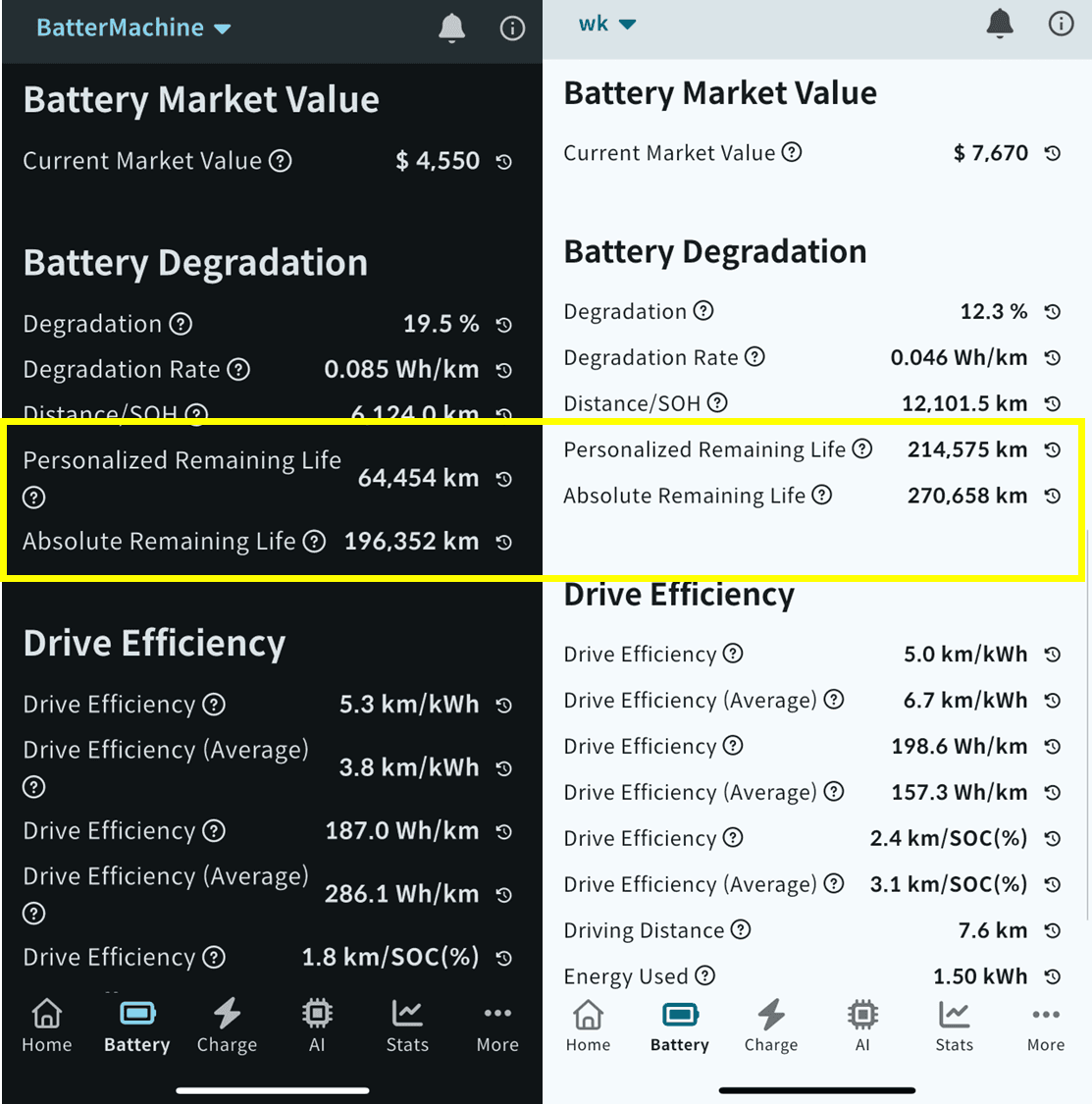Image resolution: width=1092 pixels, height=1104 pixels.
Task: Go to Home tab in wk screen
Action: [588, 1025]
